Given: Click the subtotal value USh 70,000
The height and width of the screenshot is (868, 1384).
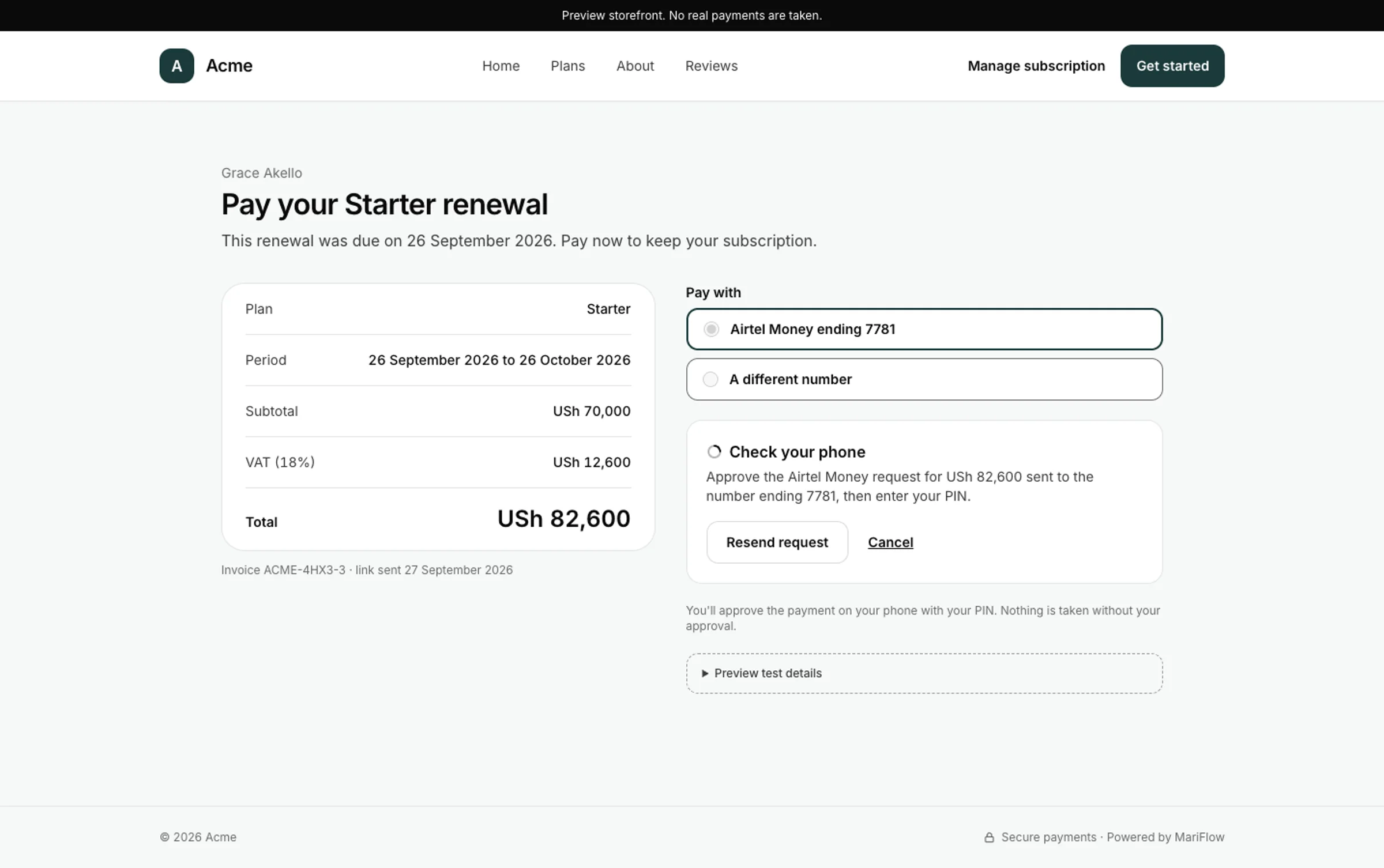Looking at the screenshot, I should click(592, 411).
